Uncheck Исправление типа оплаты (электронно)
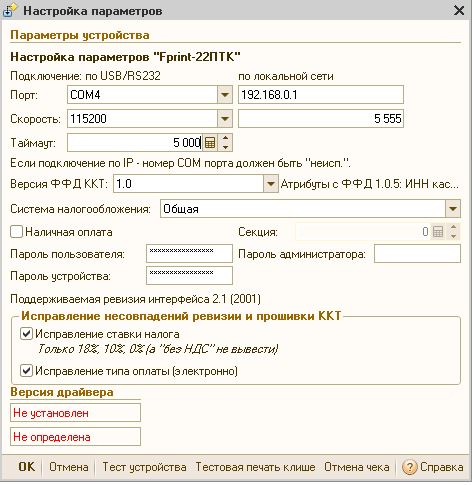Screen dimensions: 472x485 pos(26,371)
